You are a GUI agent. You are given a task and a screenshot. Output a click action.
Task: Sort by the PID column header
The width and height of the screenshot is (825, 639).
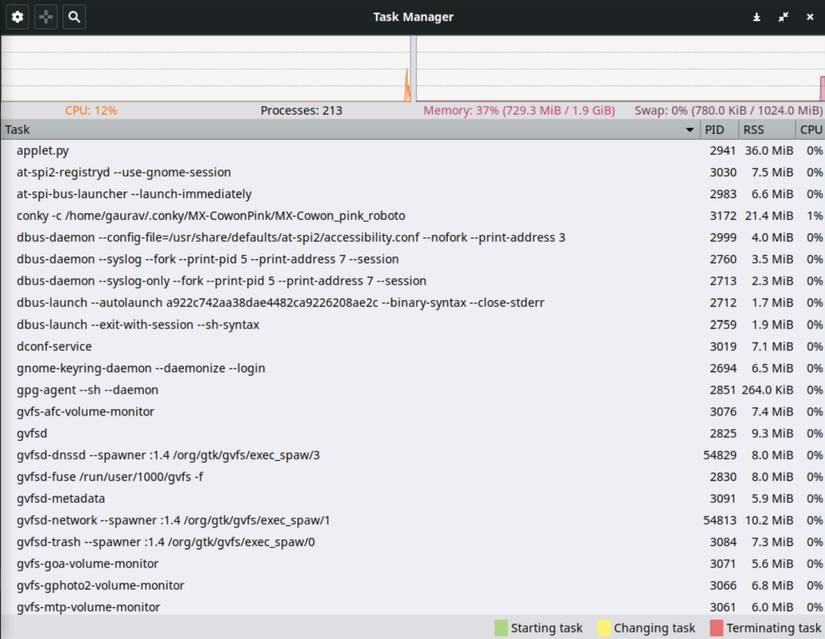[719, 129]
